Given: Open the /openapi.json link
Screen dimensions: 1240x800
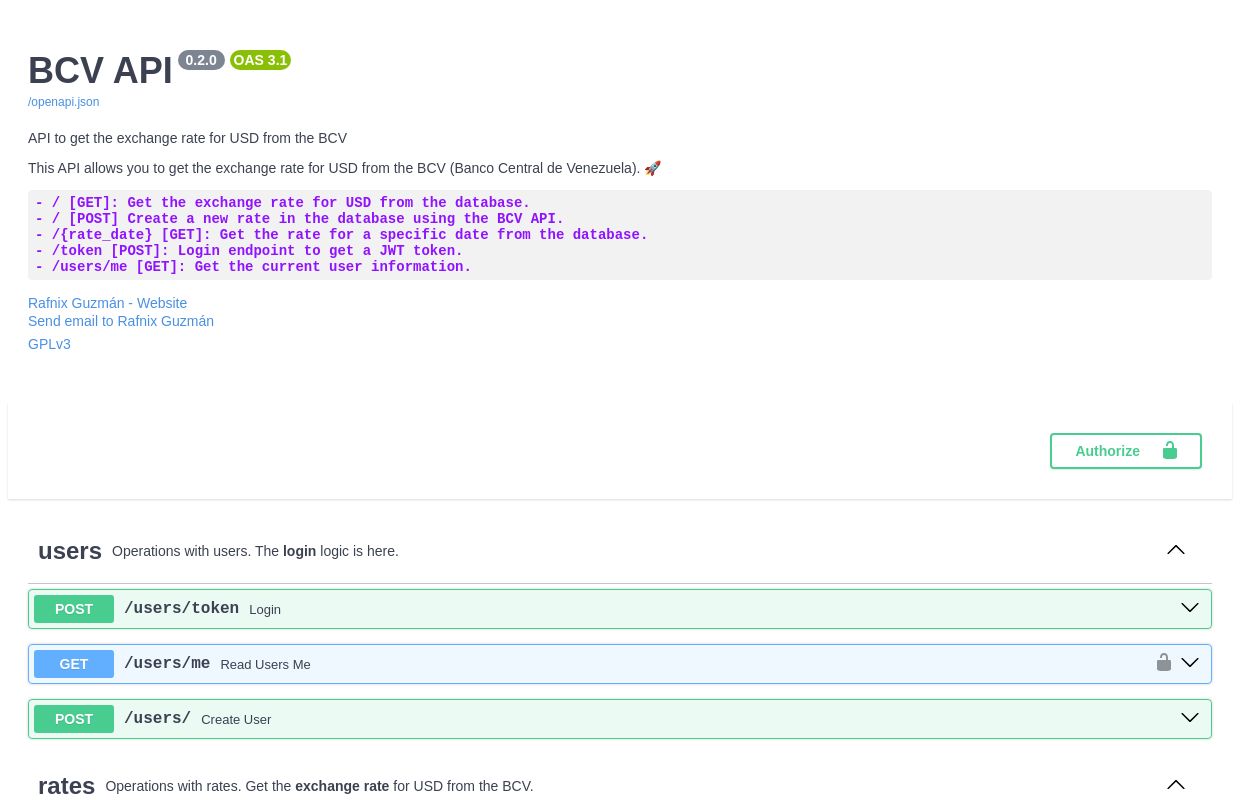Looking at the screenshot, I should (64, 102).
